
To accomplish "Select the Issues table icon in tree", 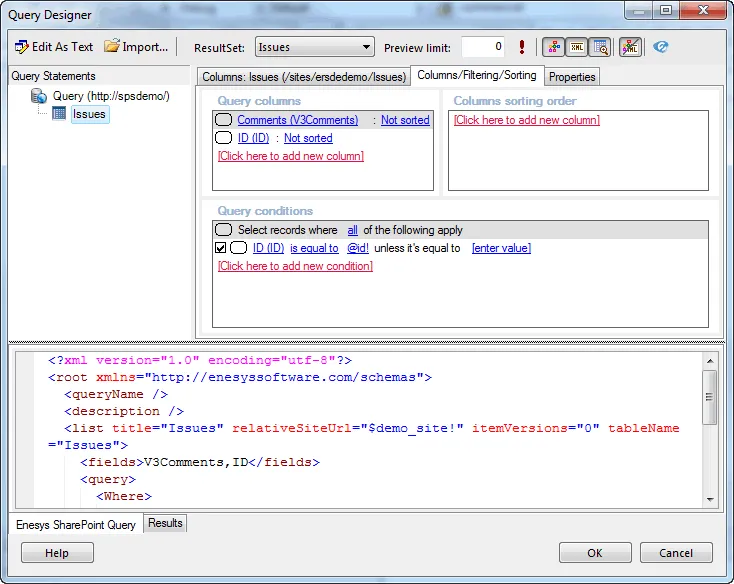I will 59,114.
